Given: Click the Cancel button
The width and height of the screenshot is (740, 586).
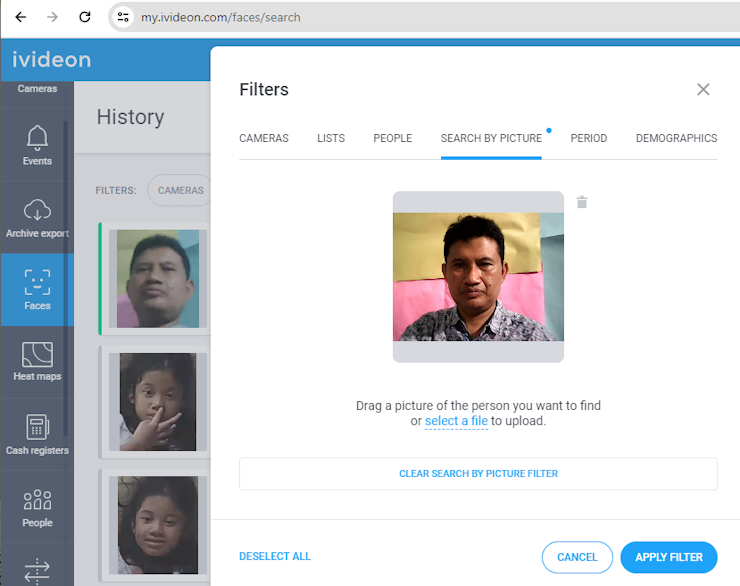Looking at the screenshot, I should (x=577, y=557).
